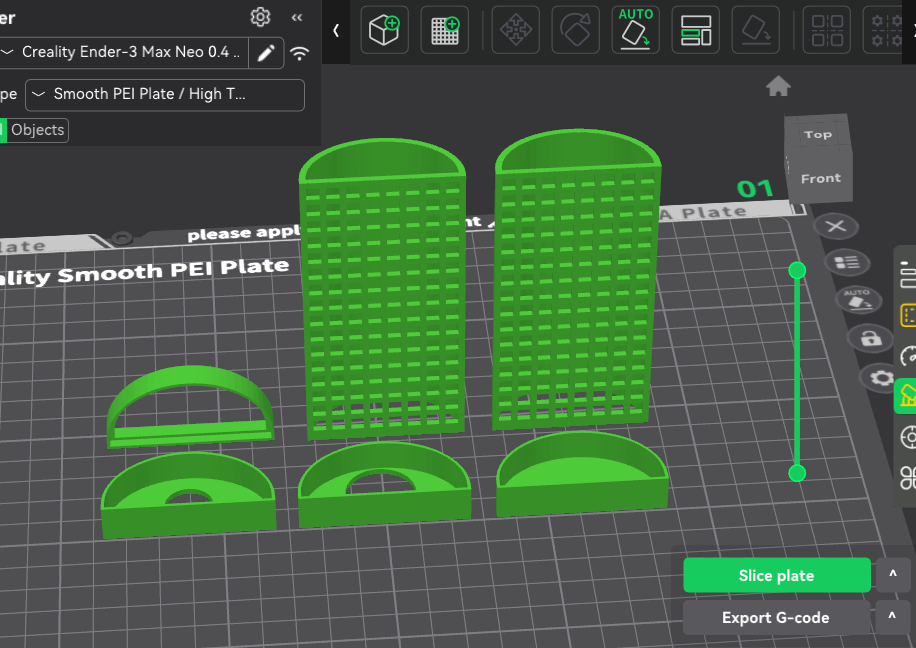This screenshot has height=648, width=916.
Task: Add a new plate with grid icon
Action: click(445, 30)
